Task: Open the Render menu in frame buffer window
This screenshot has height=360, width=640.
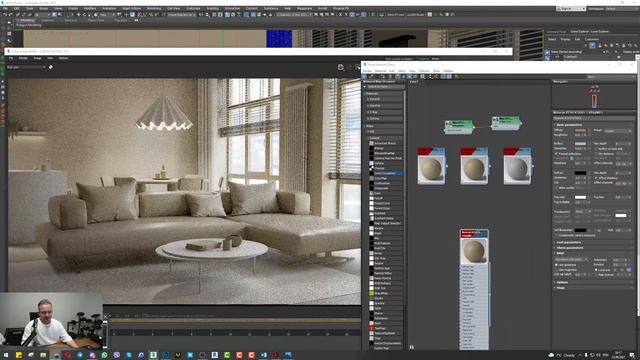Action: click(x=23, y=58)
